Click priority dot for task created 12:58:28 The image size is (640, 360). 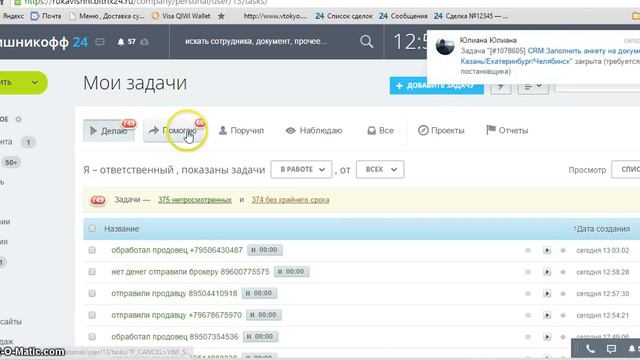563,272
